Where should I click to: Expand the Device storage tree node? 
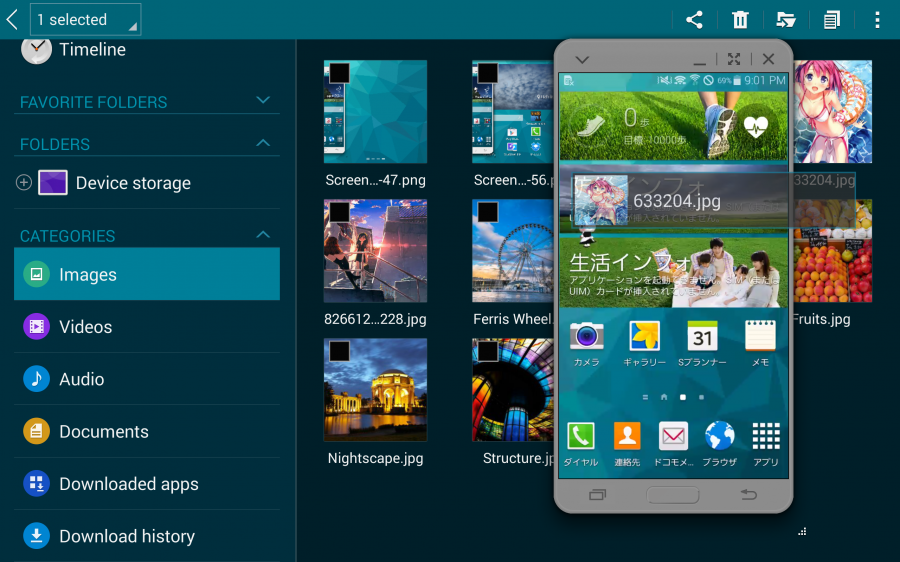24,183
